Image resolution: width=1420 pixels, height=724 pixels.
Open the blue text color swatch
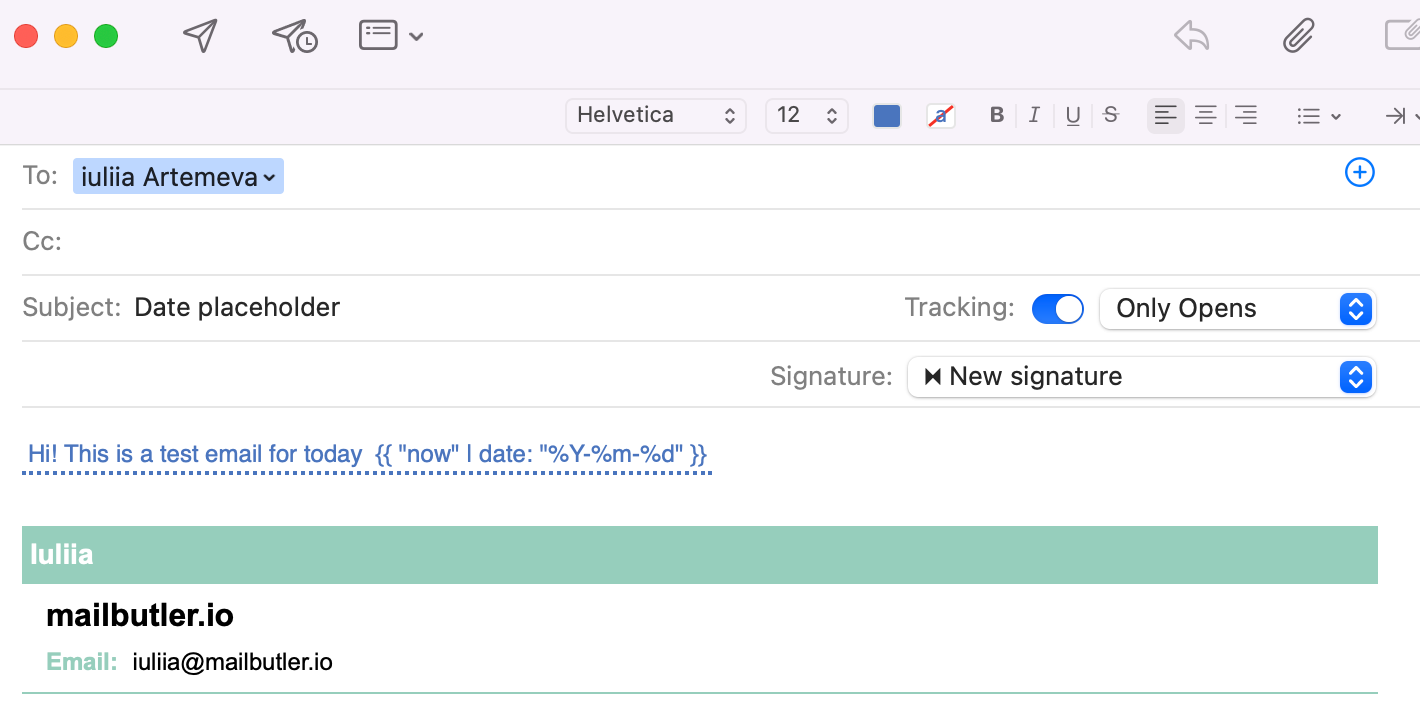887,115
